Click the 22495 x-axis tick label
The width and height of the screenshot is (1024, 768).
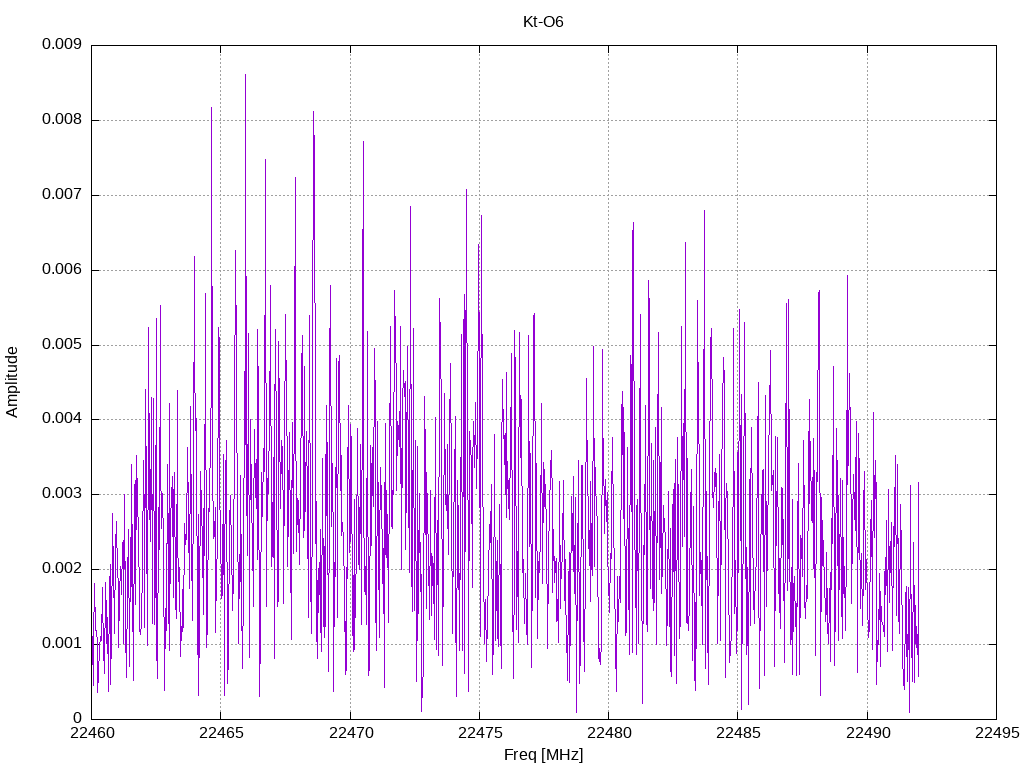997,733
